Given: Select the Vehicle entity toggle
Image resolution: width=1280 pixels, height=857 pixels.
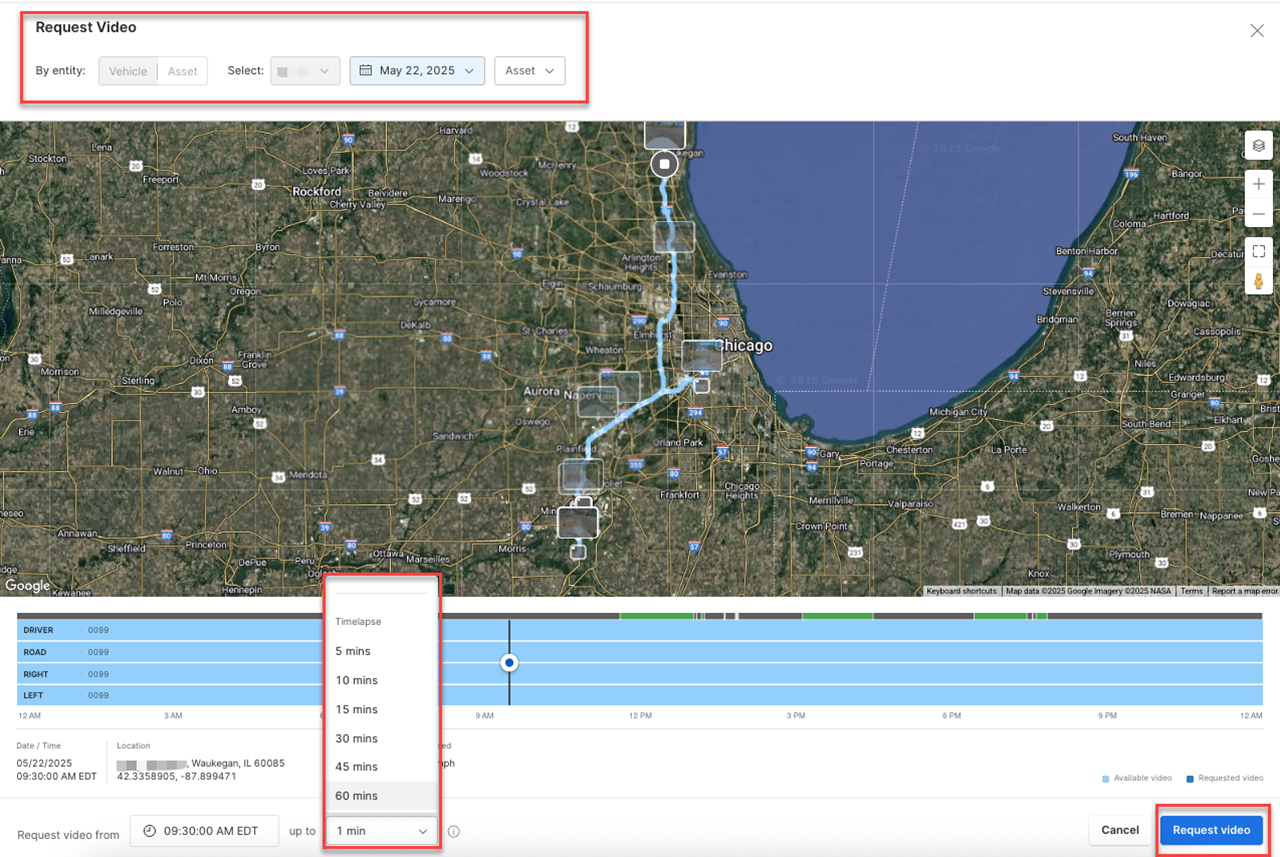Looking at the screenshot, I should (128, 71).
